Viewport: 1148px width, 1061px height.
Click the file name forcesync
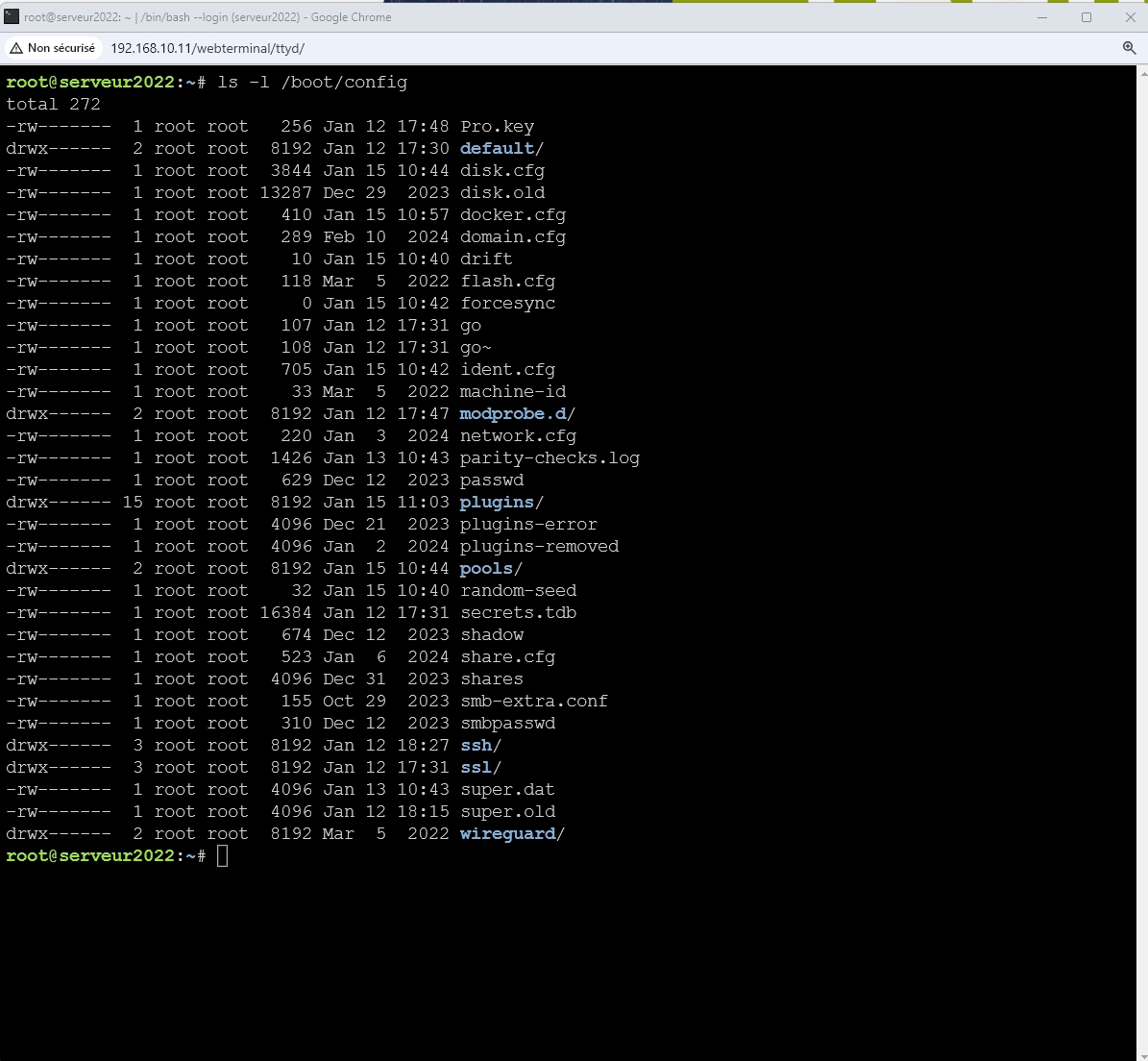507,303
